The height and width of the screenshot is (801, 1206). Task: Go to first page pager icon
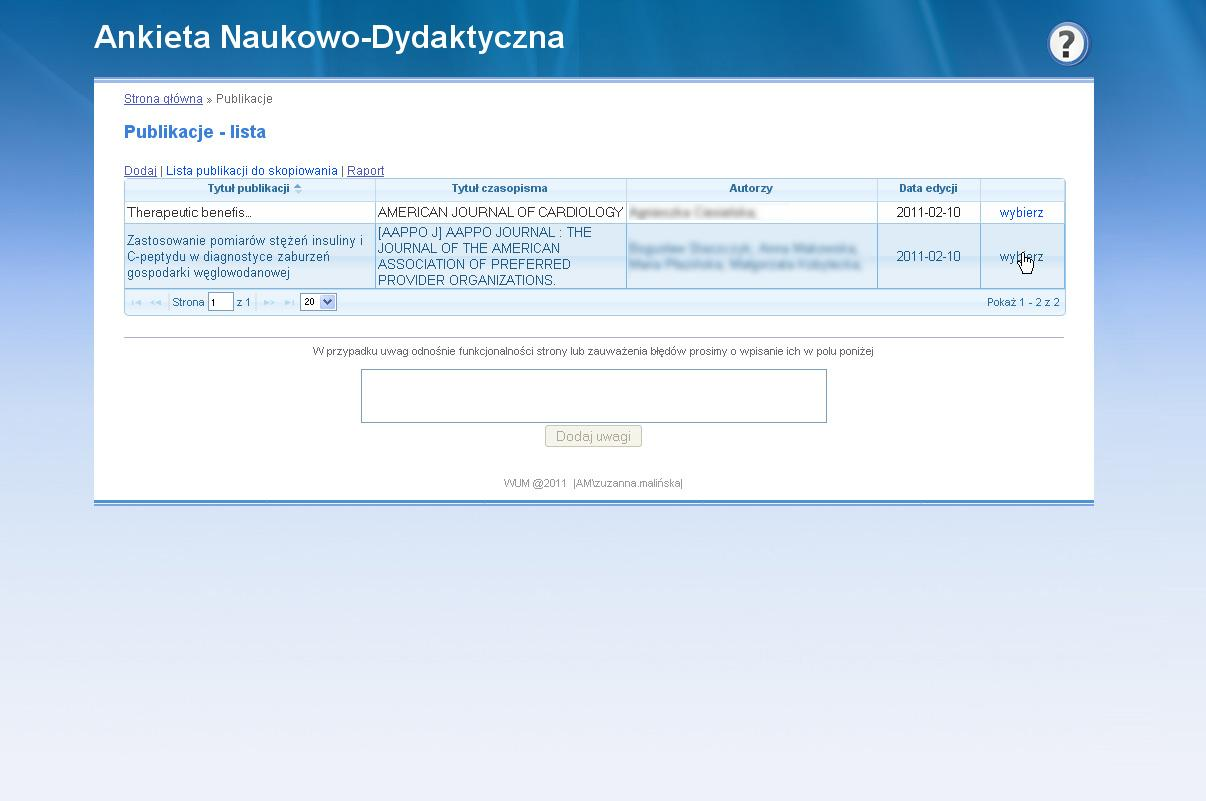(x=136, y=302)
